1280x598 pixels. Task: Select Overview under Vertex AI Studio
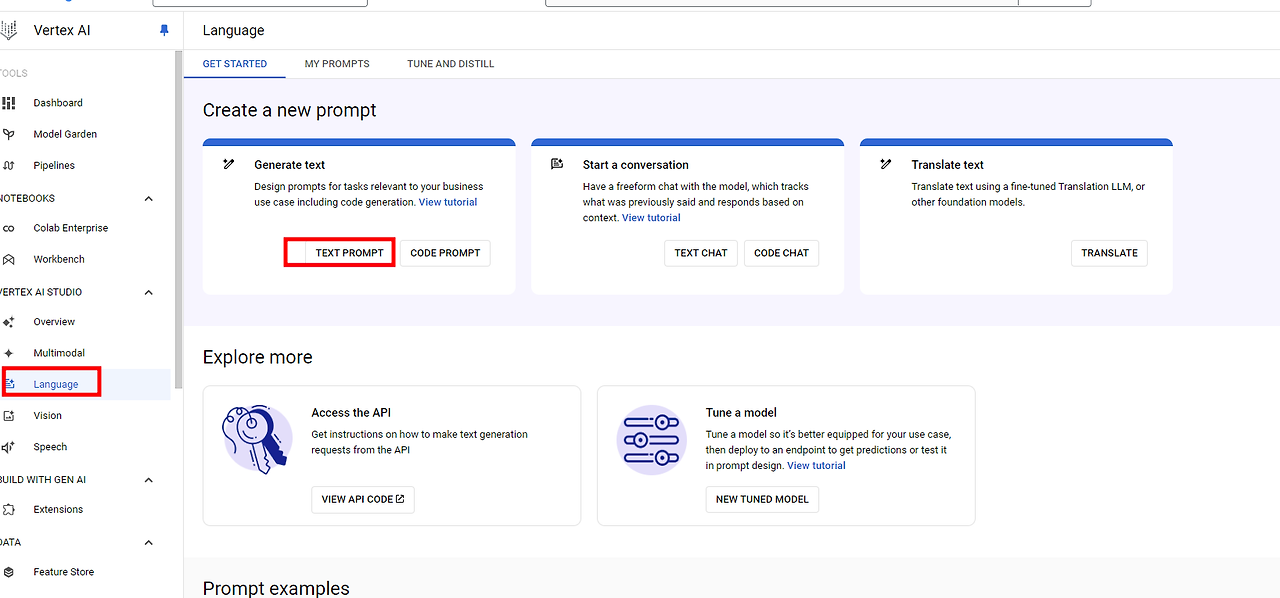(54, 322)
